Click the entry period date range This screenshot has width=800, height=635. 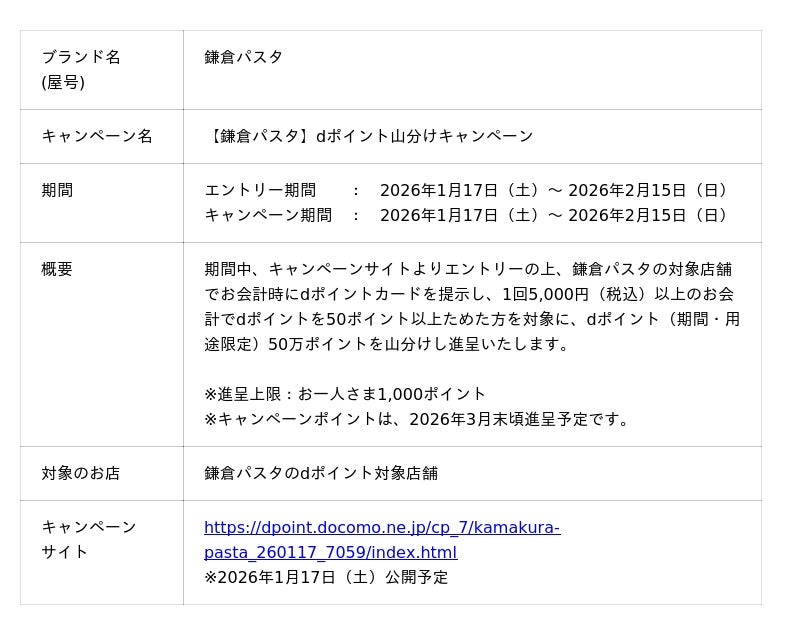(557, 190)
